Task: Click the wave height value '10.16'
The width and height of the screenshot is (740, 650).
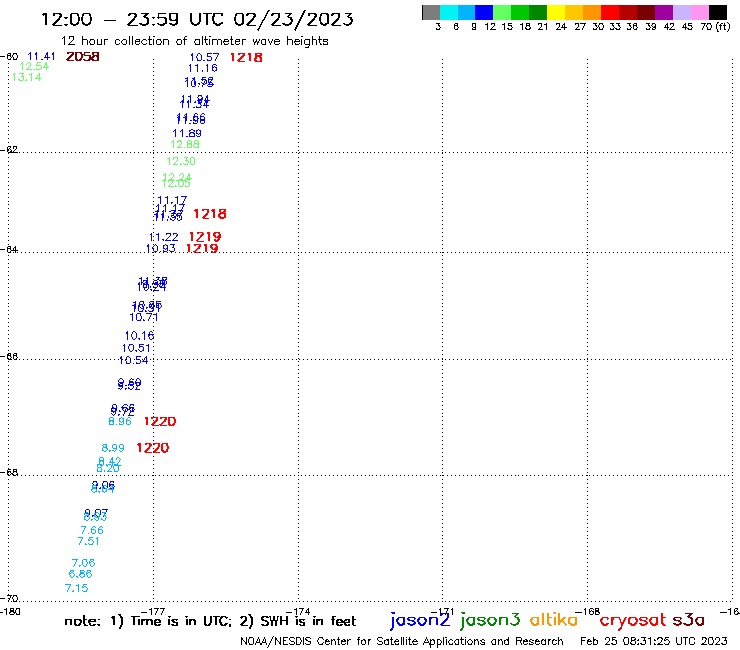Action: pyautogui.click(x=139, y=336)
